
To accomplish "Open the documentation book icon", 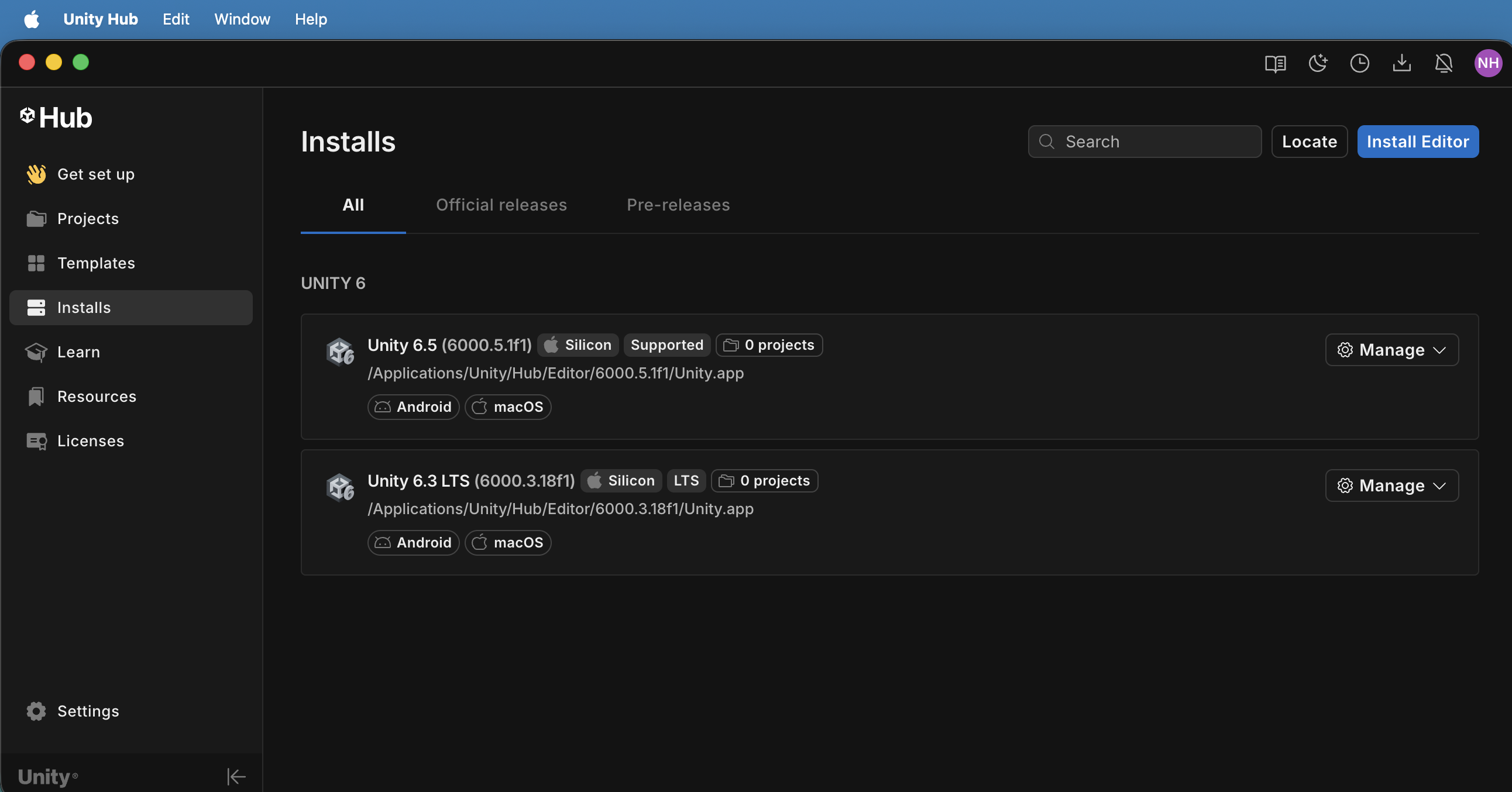I will [1275, 63].
